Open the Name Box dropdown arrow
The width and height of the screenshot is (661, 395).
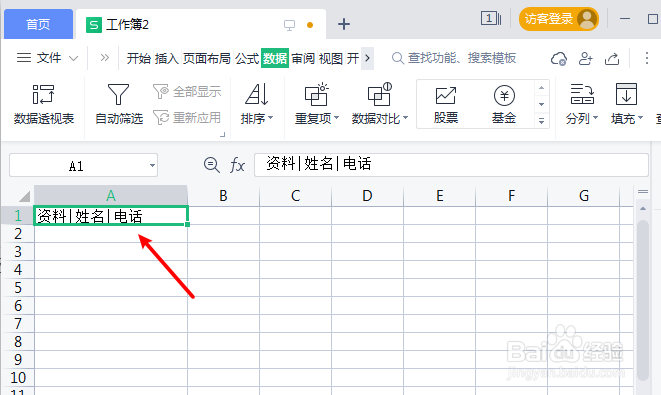pyautogui.click(x=152, y=165)
